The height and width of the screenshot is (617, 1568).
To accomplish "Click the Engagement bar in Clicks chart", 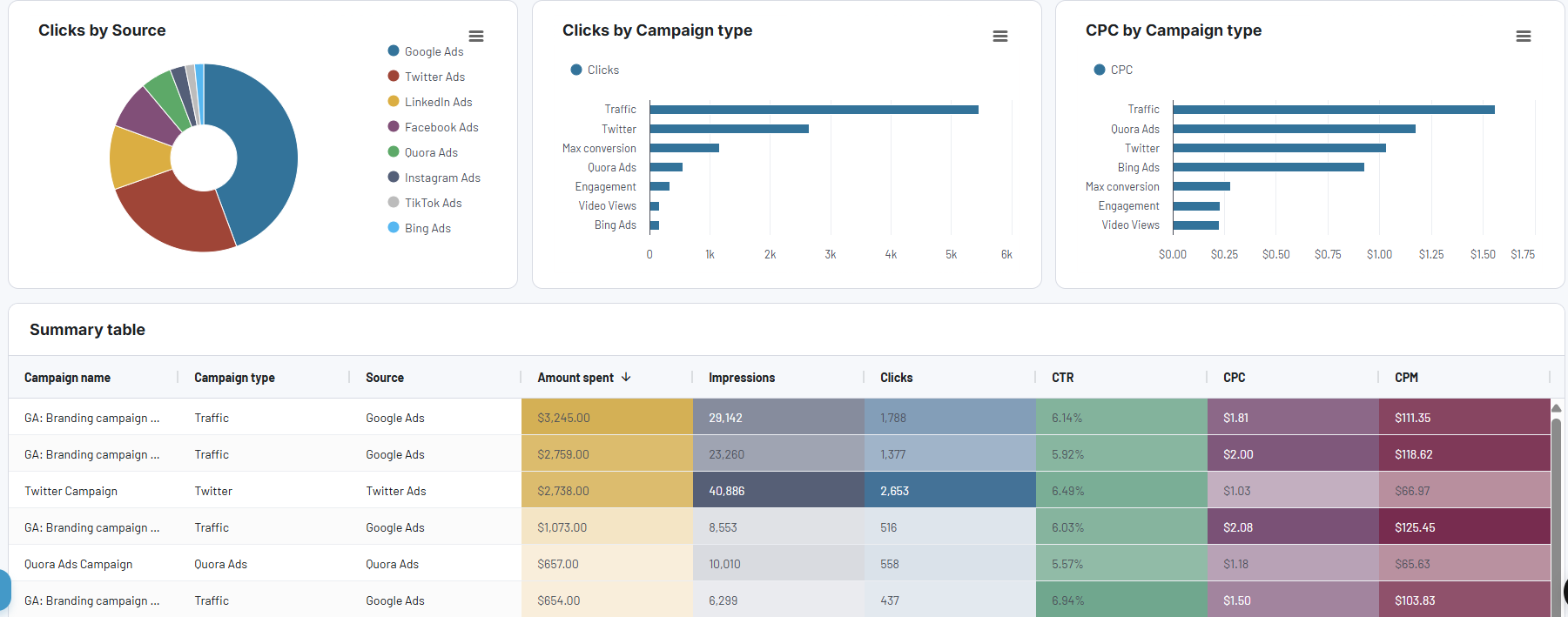I will click(x=659, y=186).
